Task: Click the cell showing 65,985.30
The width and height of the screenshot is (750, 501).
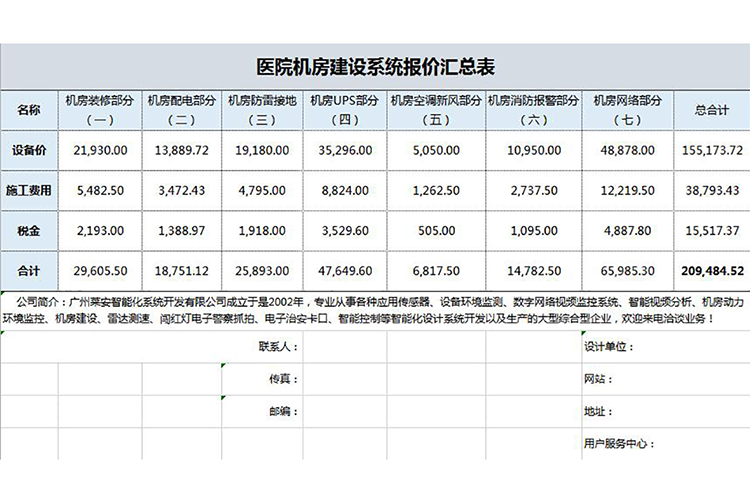Action: pos(626,270)
